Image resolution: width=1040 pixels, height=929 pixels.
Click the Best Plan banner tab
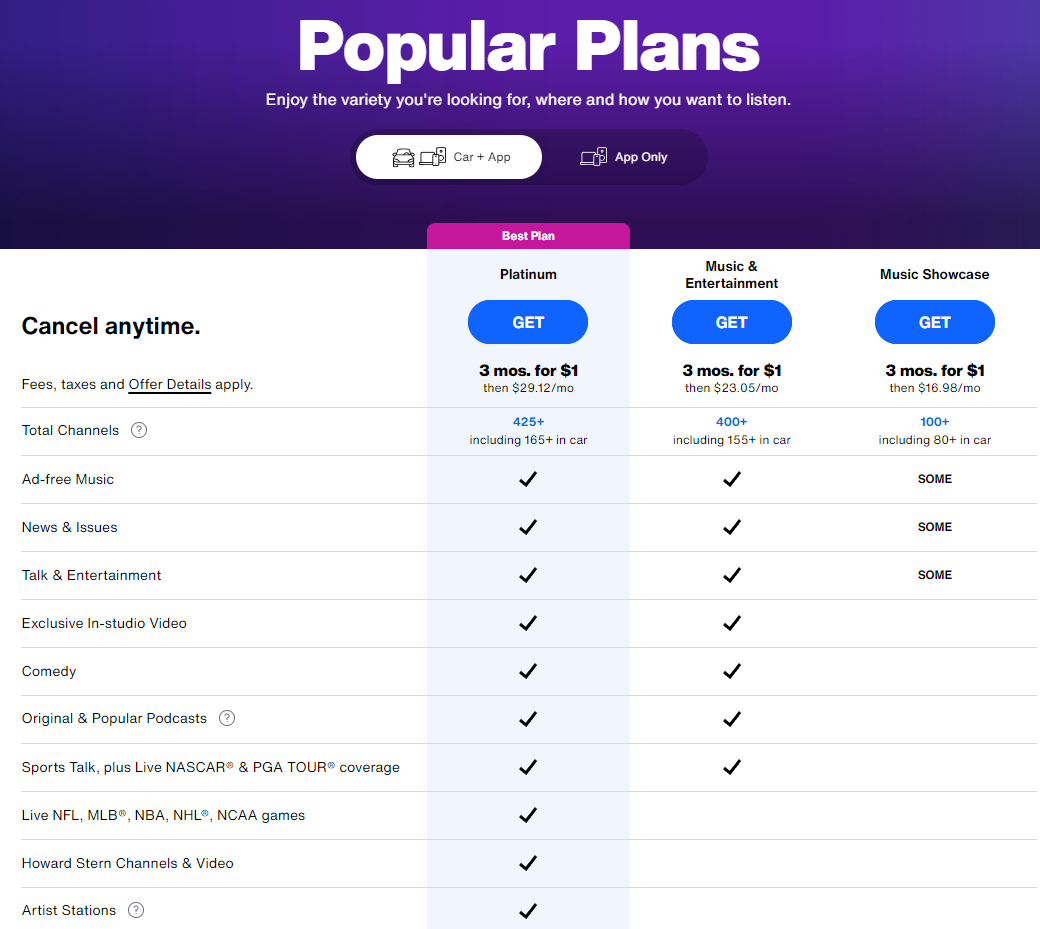coord(528,236)
